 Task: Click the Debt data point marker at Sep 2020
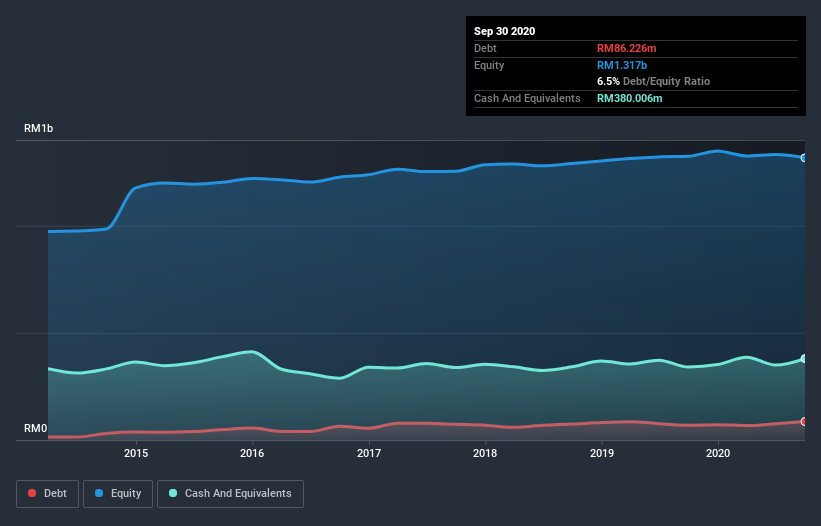coord(804,421)
